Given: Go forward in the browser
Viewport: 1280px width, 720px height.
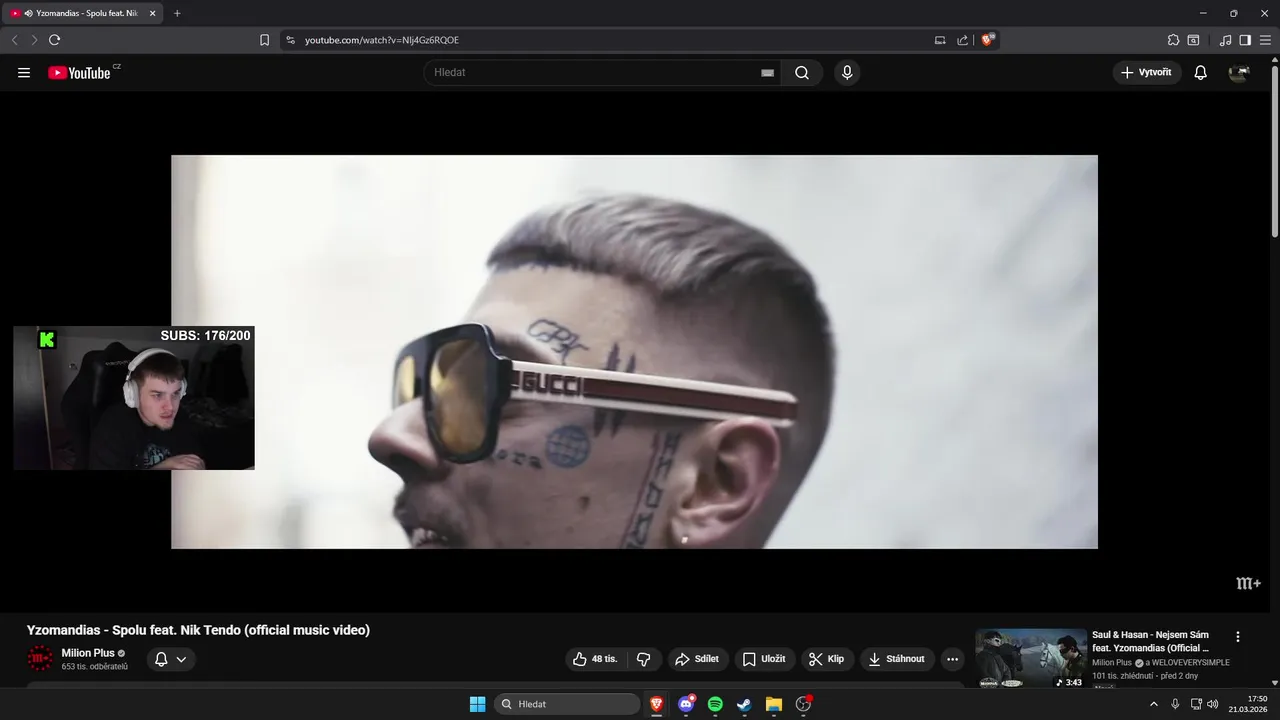Looking at the screenshot, I should [x=34, y=40].
